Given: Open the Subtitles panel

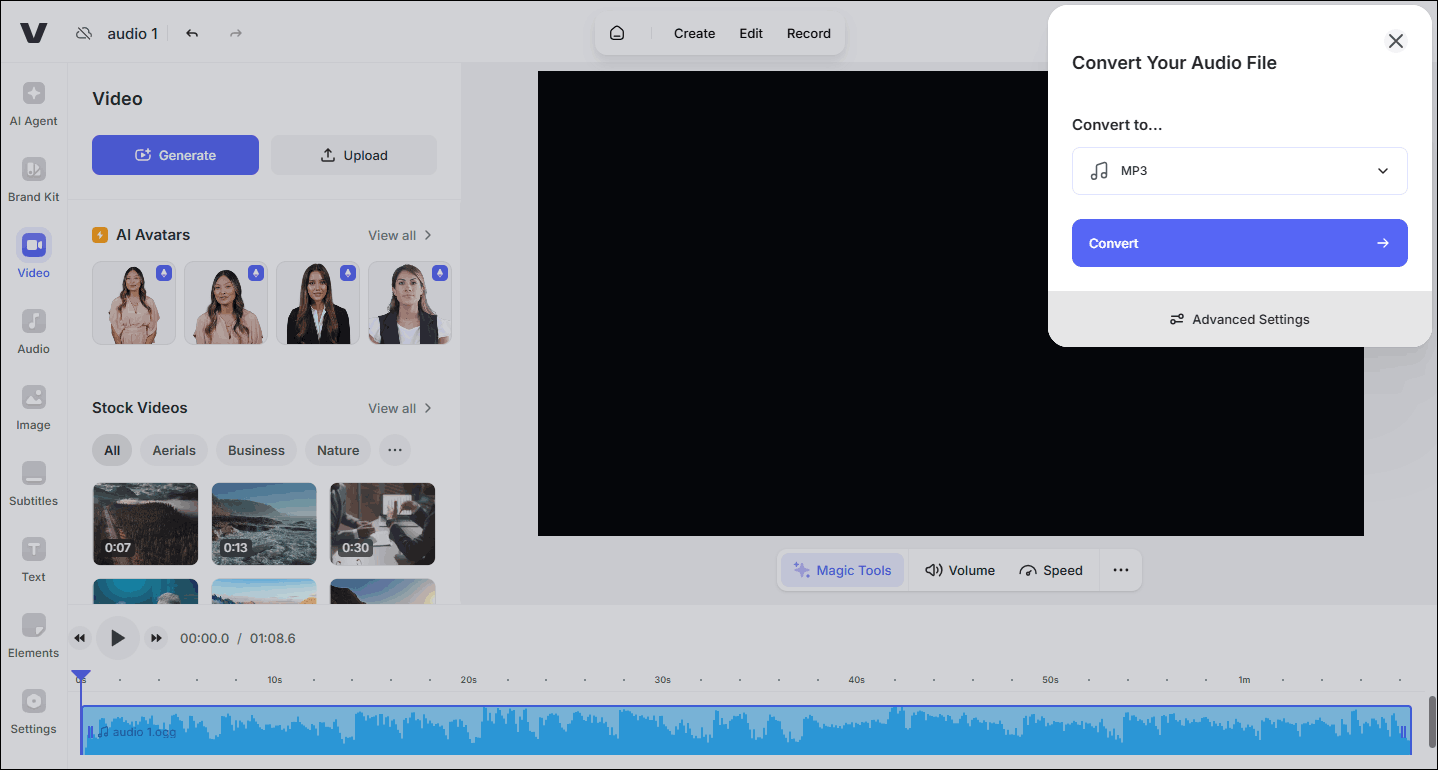Looking at the screenshot, I should click(33, 484).
